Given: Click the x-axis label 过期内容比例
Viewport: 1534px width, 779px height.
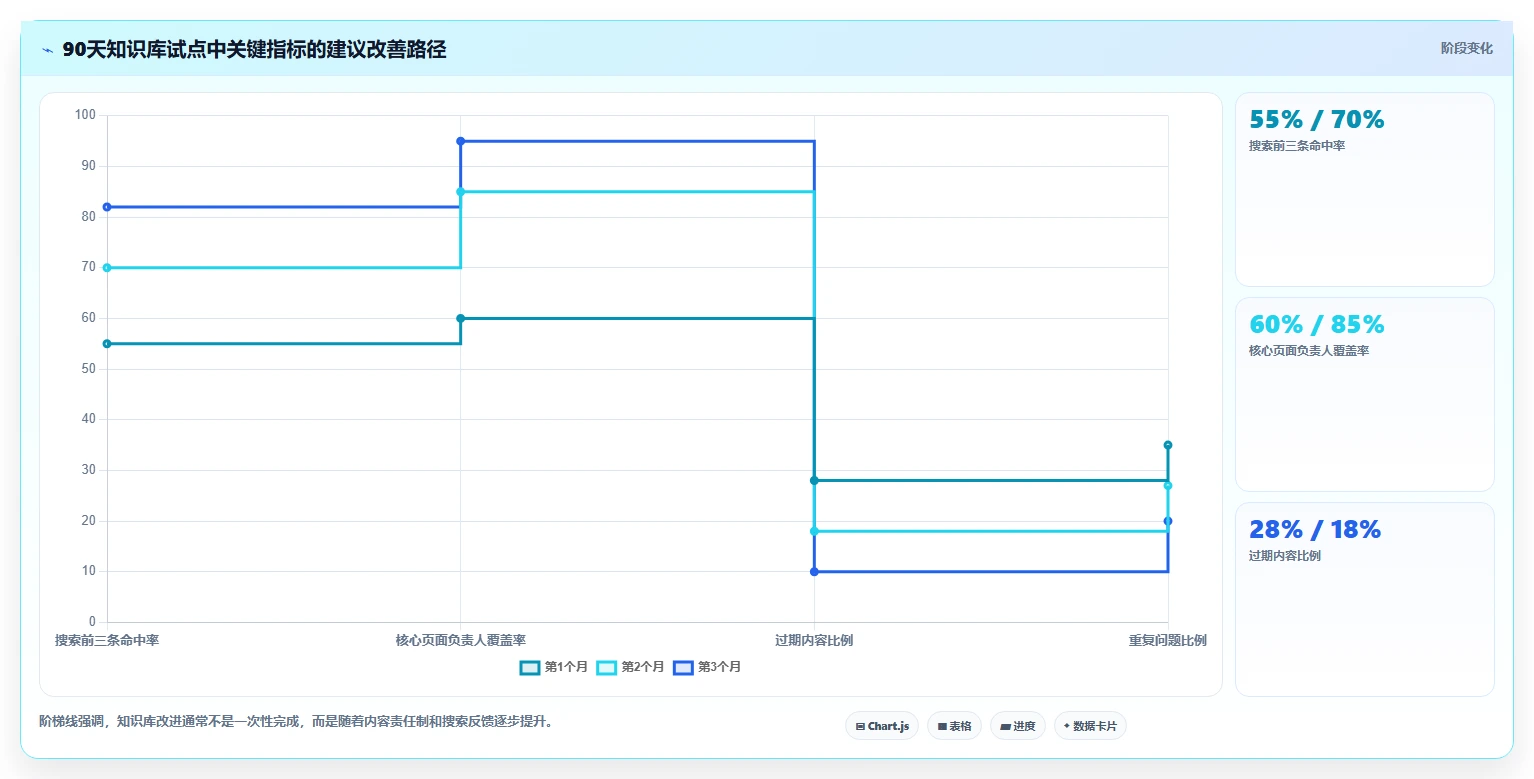Looking at the screenshot, I should point(814,640).
